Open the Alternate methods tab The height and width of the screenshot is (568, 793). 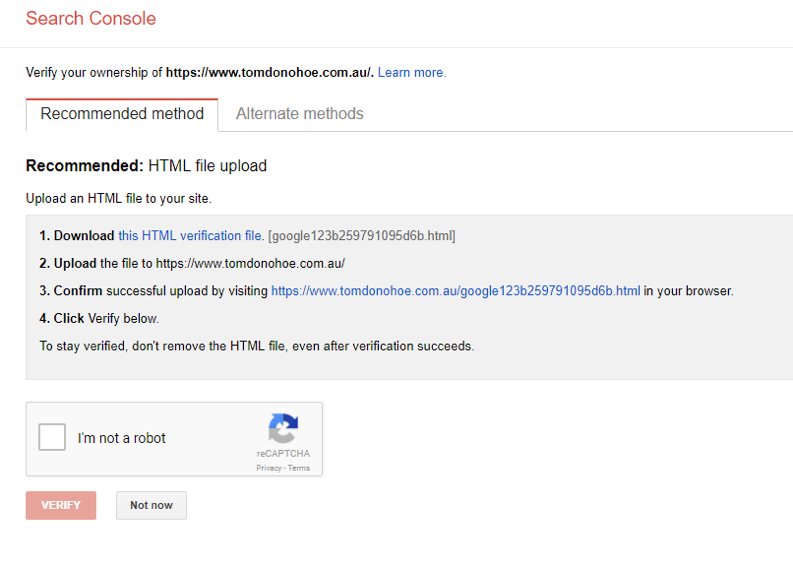(299, 114)
